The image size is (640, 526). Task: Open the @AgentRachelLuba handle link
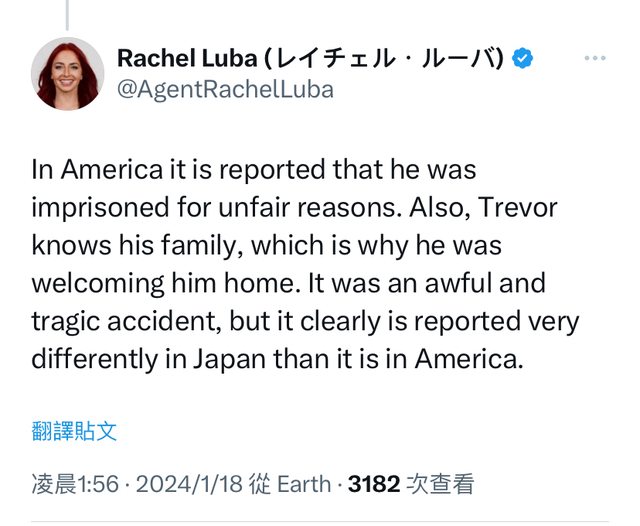pos(225,89)
